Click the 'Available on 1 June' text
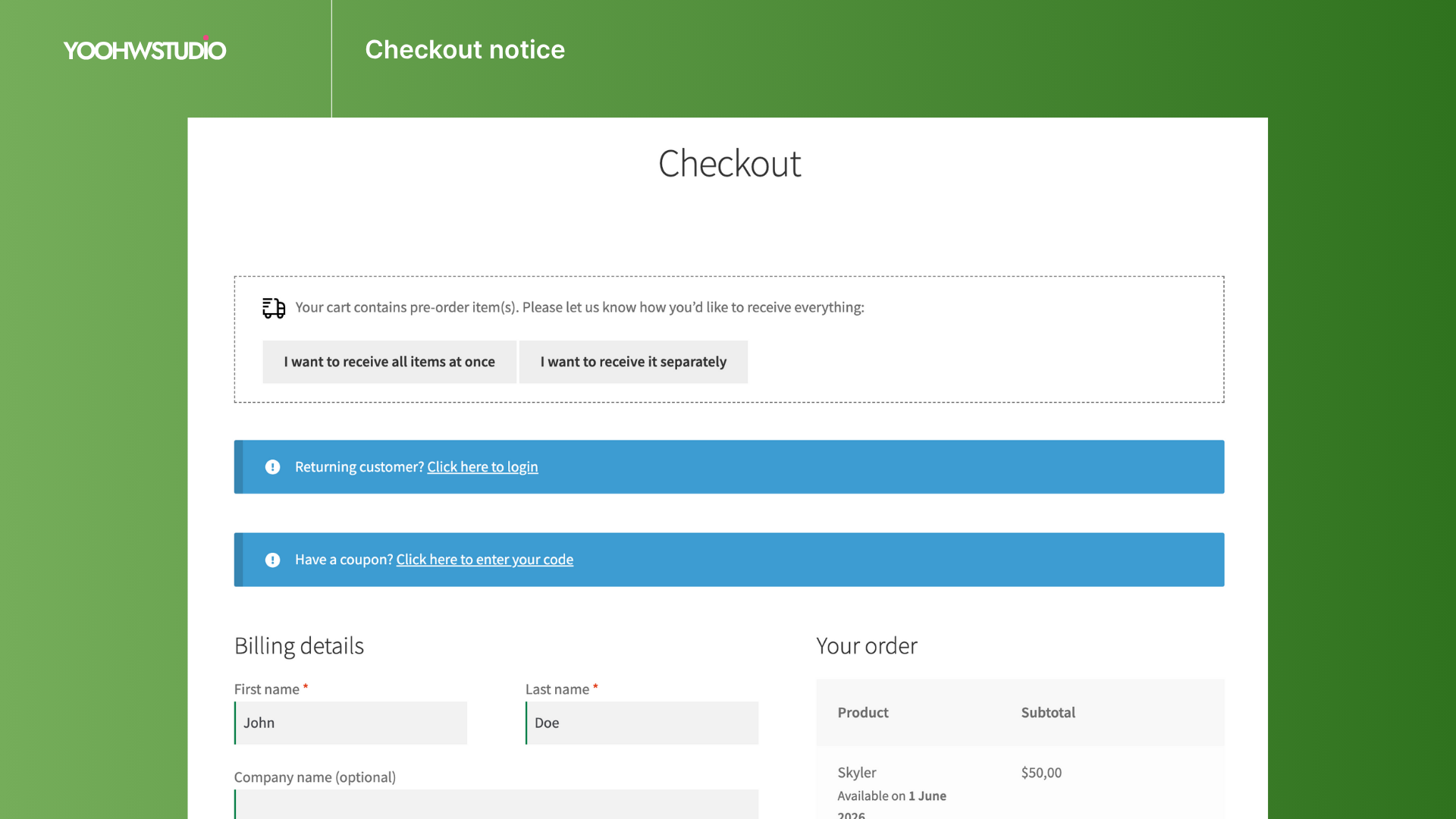Screen dimensions: 1456x819 pyautogui.click(x=892, y=795)
